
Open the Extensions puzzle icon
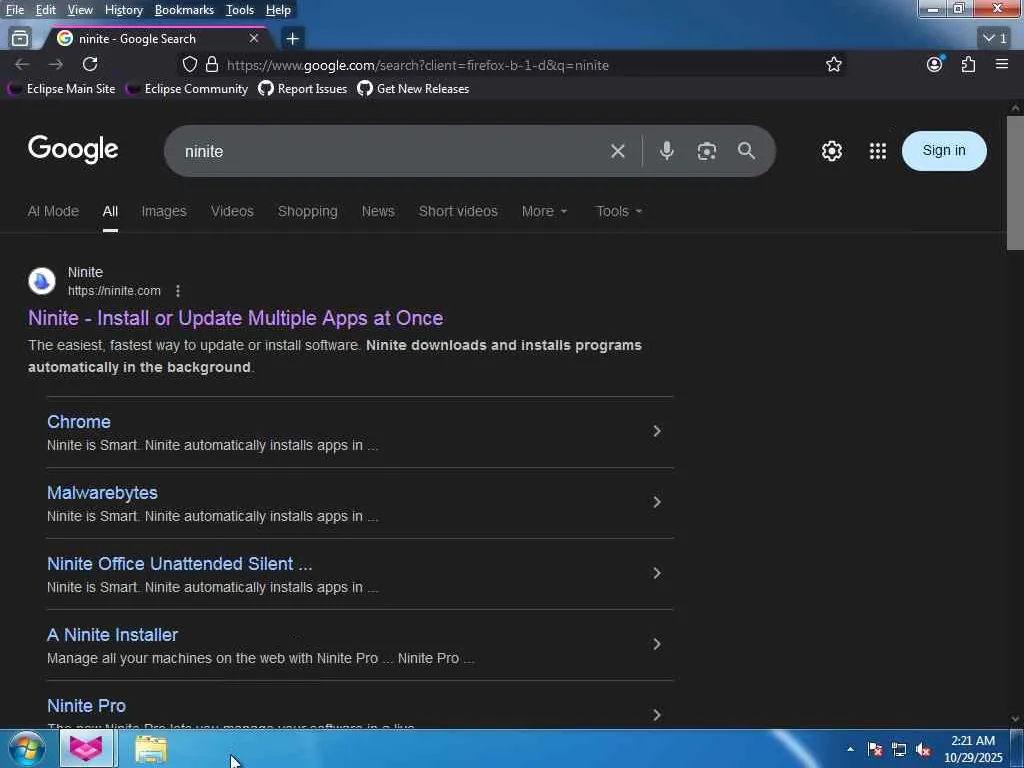(968, 64)
